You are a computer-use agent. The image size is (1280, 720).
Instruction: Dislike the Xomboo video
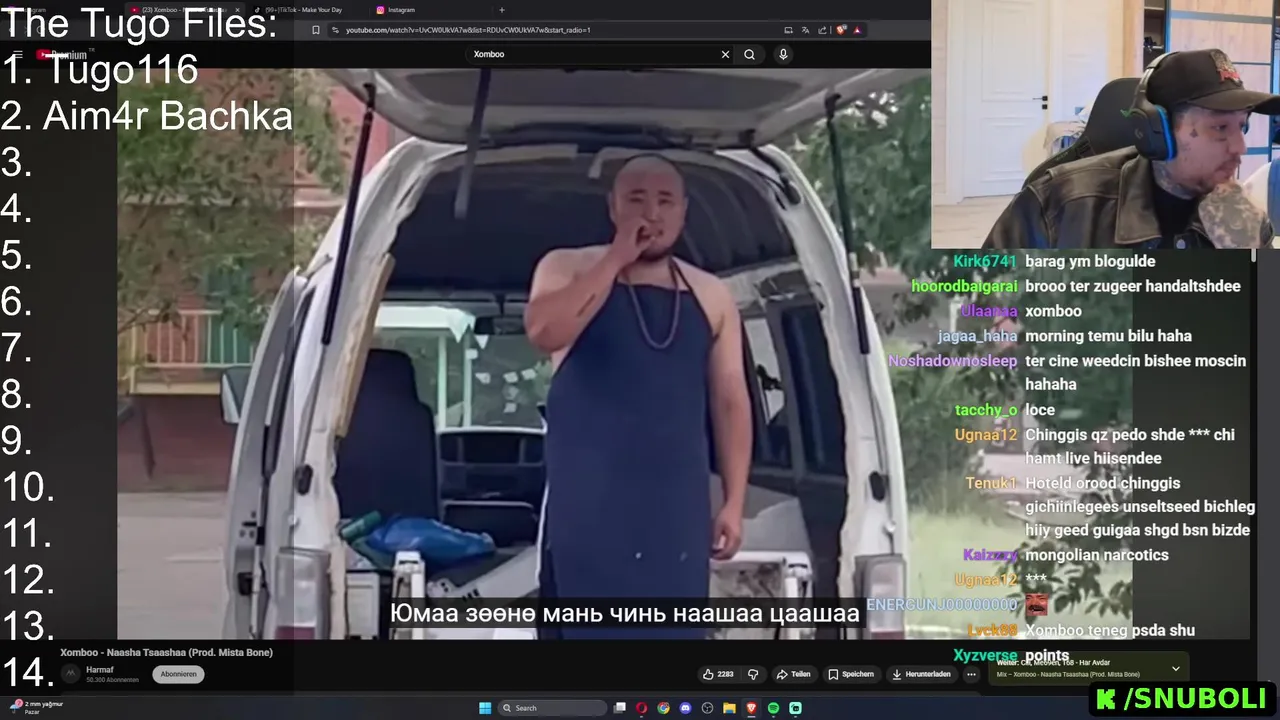tap(753, 674)
